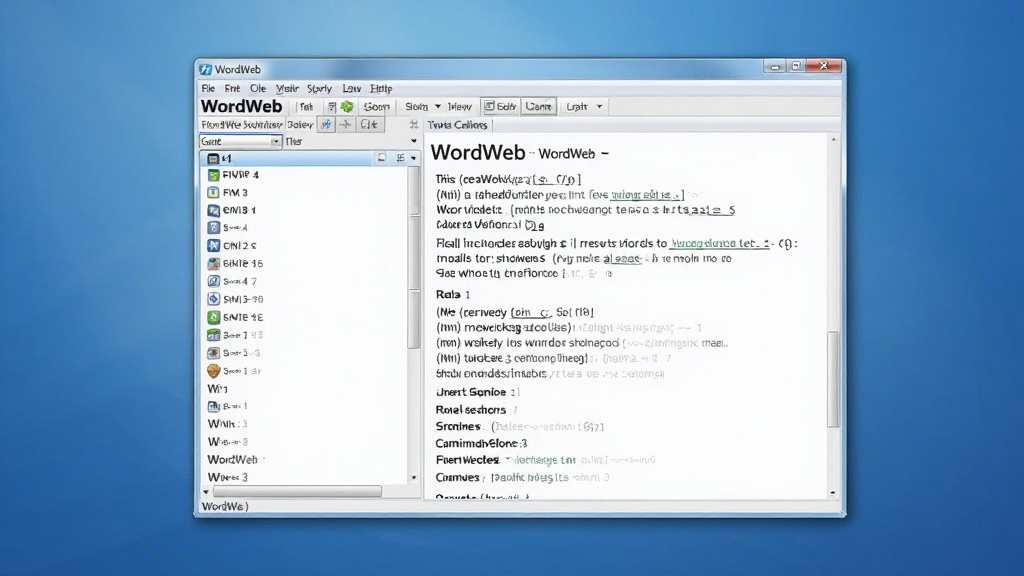Click the 'Roiel sechons' heading
1024x576 pixels.
471,409
